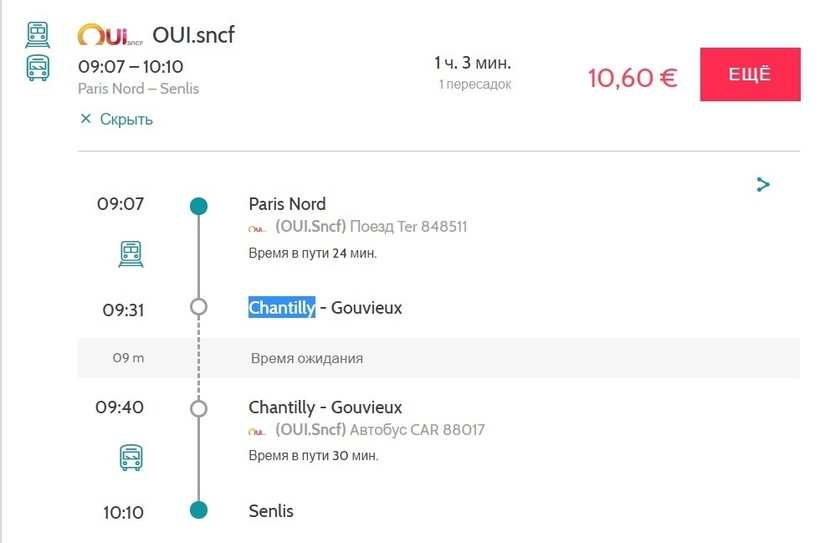Click the train icon at top left
The height and width of the screenshot is (543, 820).
(38, 36)
